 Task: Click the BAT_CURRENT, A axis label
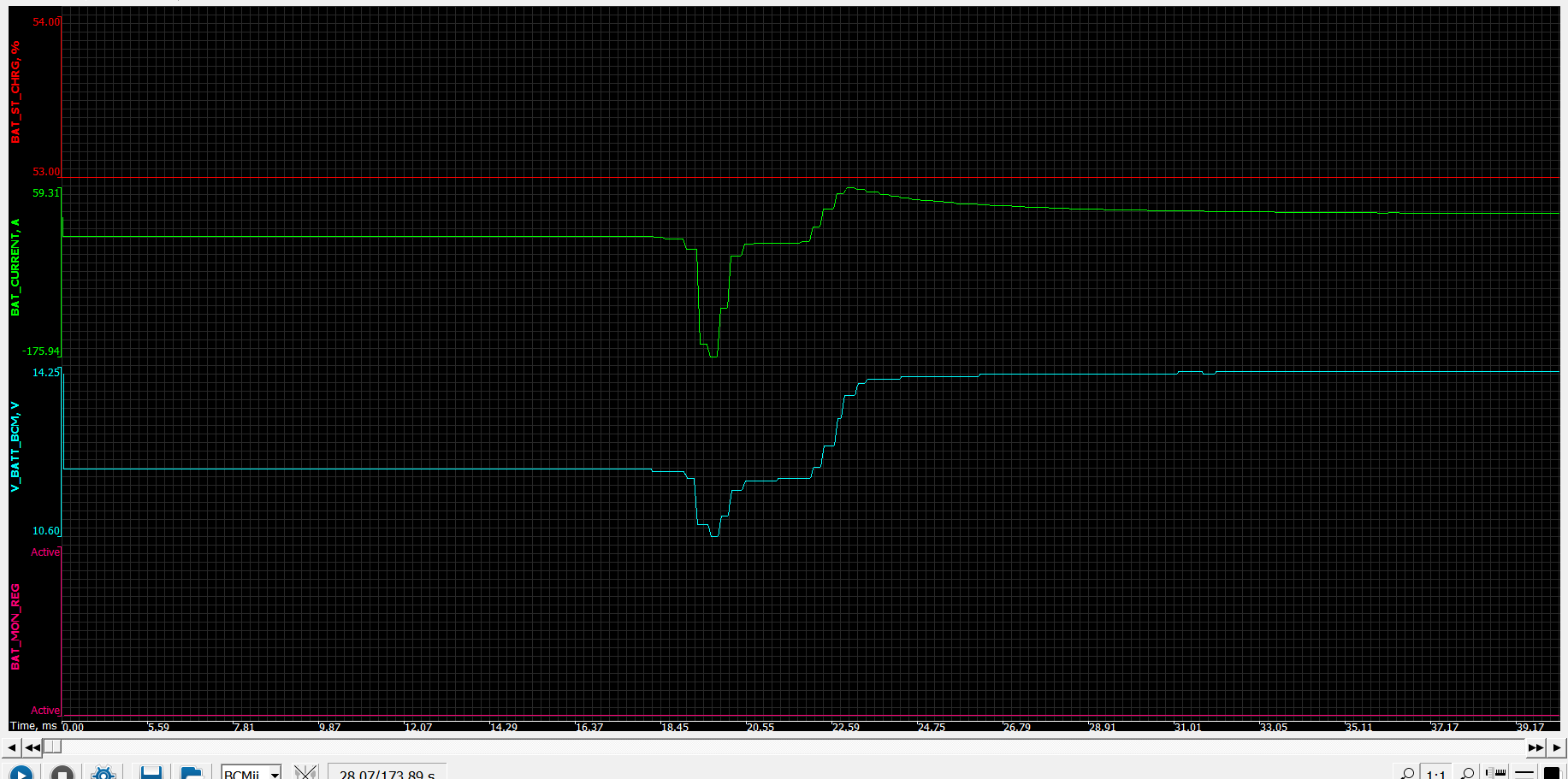pyautogui.click(x=15, y=268)
